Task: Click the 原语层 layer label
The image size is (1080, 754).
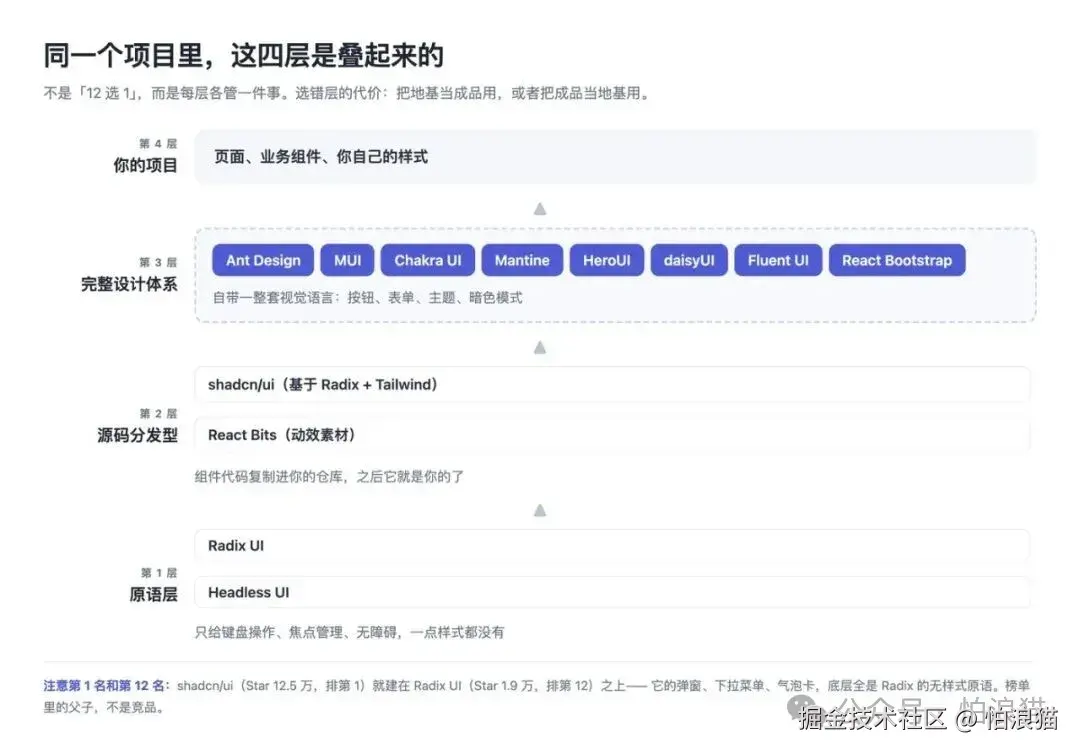Action: click(153, 594)
